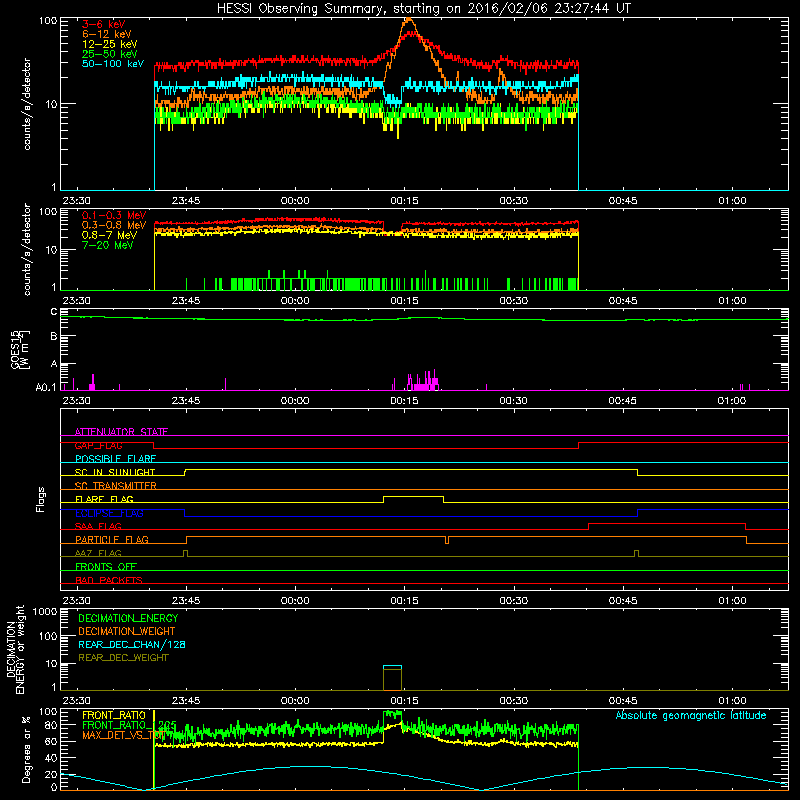Click the REAR_DEC_WEIGHT legend label
The height and width of the screenshot is (800, 800).
point(123,658)
